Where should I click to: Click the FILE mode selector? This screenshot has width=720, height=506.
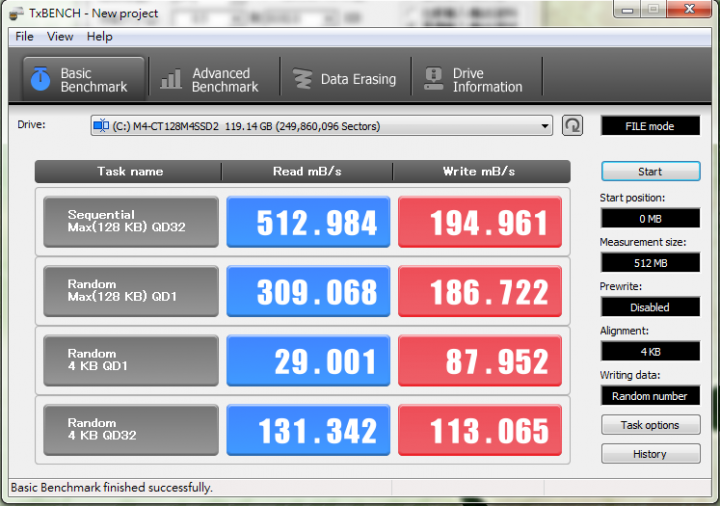(650, 126)
